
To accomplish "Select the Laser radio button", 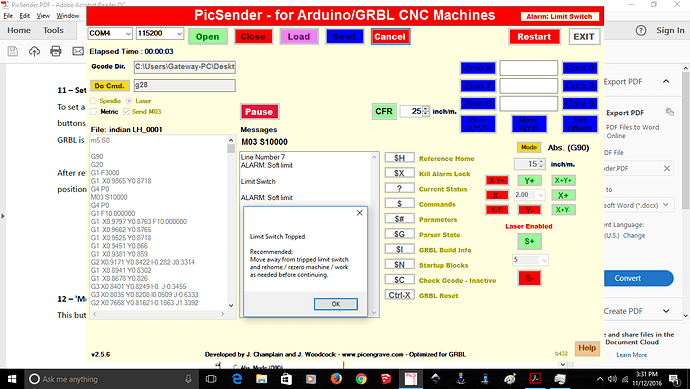I will [x=129, y=101].
